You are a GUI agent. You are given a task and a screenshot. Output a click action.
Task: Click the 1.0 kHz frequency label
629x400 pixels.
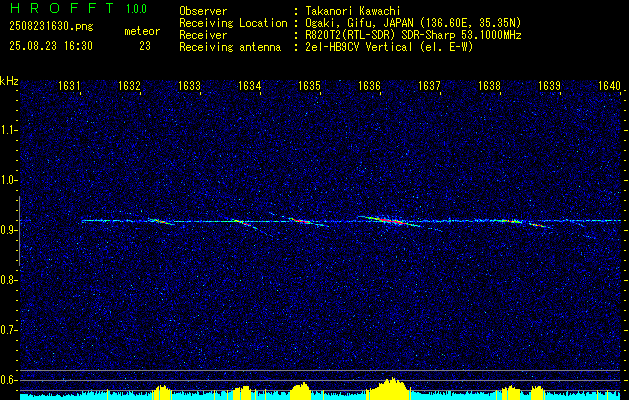coord(10,180)
